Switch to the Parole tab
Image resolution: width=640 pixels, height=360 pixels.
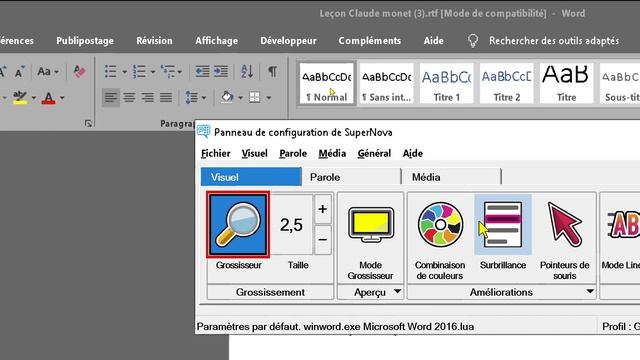tap(351, 177)
